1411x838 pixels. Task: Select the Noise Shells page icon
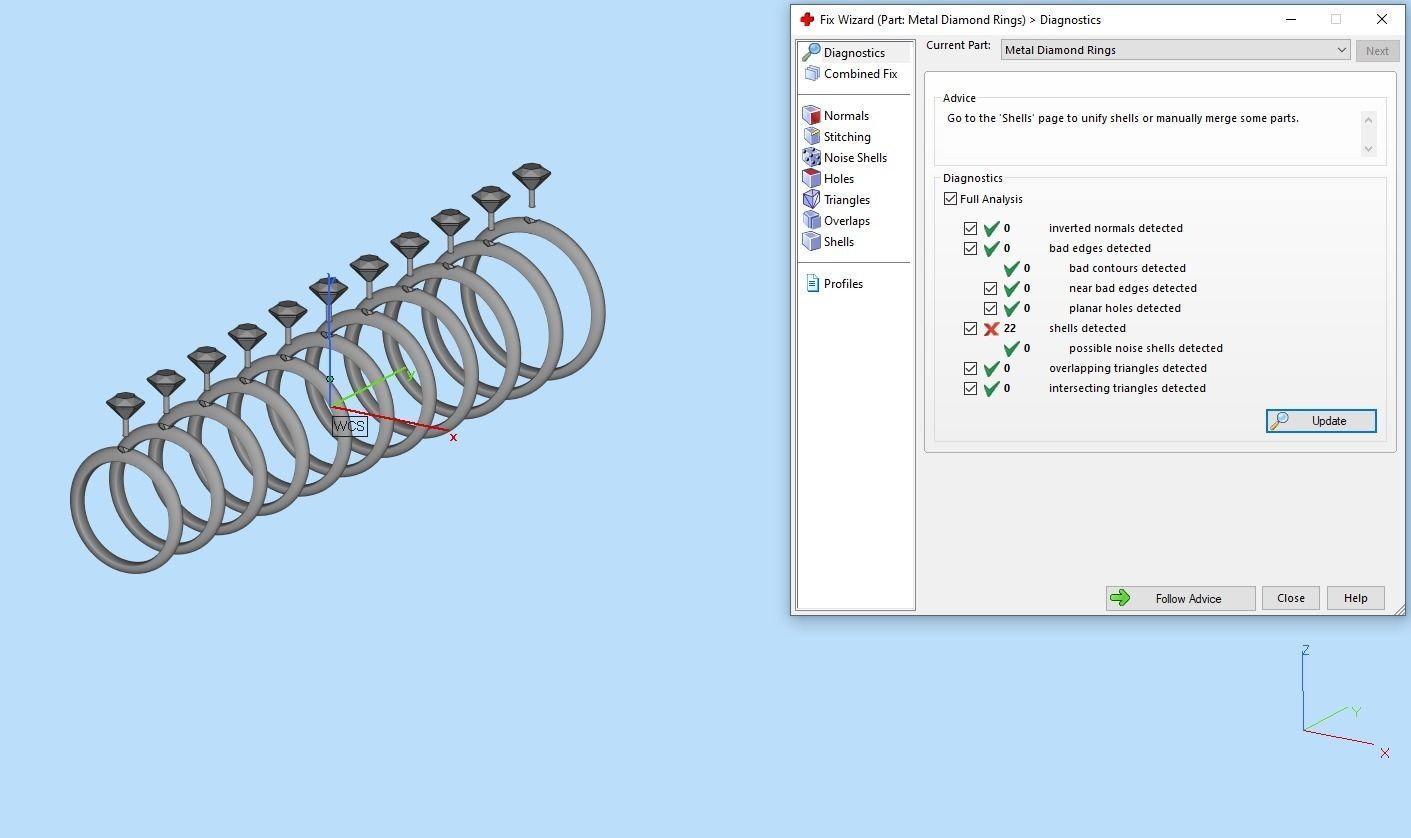[x=811, y=157]
